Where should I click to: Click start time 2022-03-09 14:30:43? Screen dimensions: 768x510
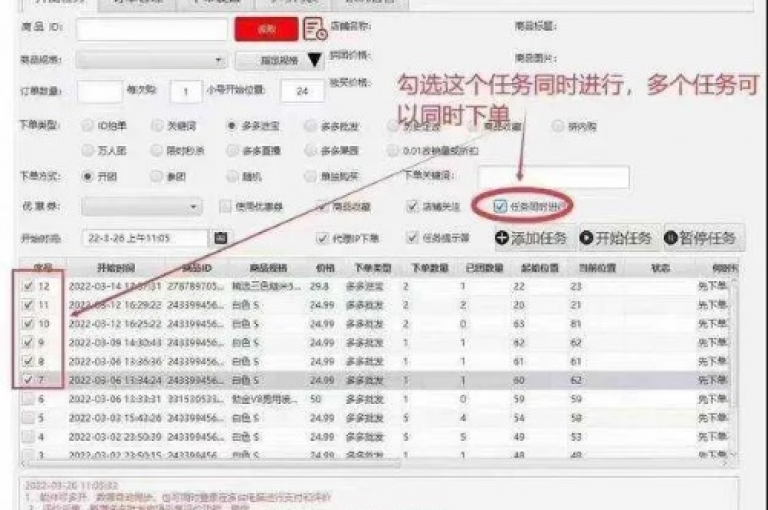(x=115, y=342)
